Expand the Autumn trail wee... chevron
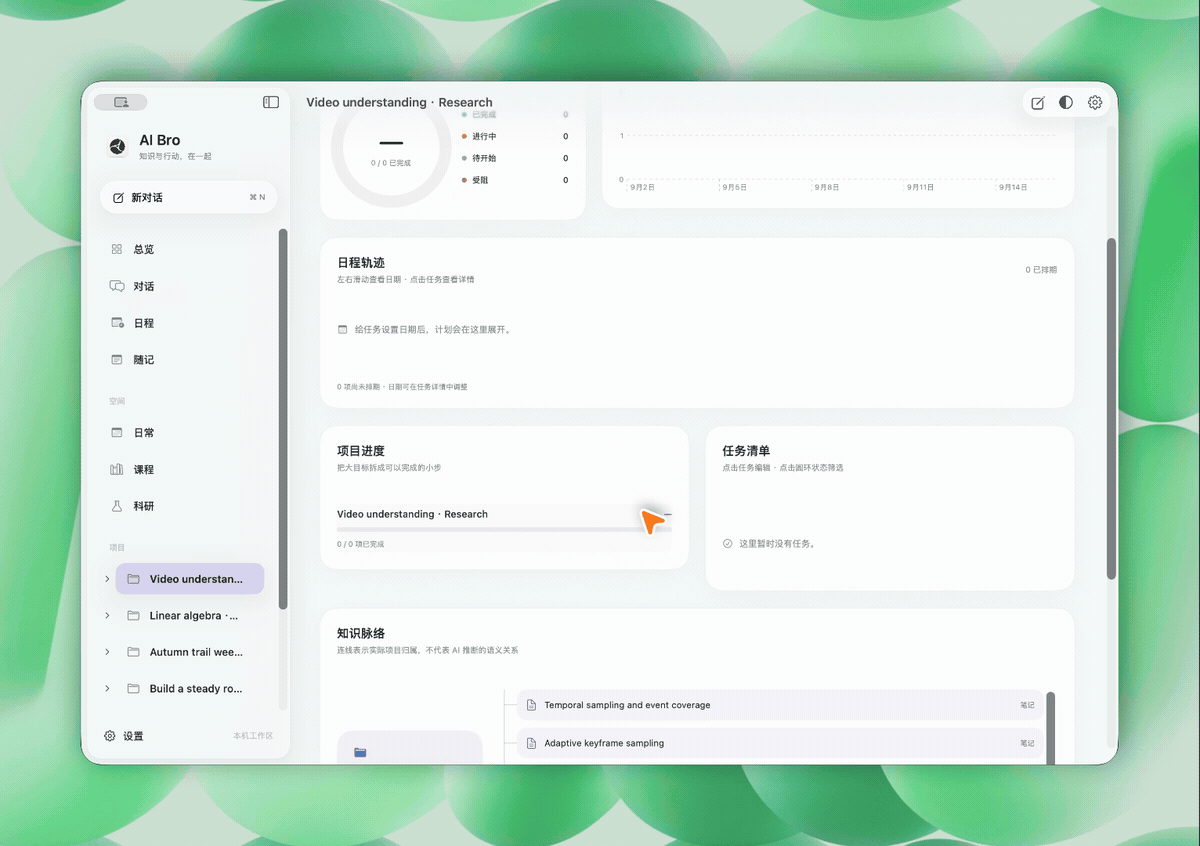 tap(107, 652)
